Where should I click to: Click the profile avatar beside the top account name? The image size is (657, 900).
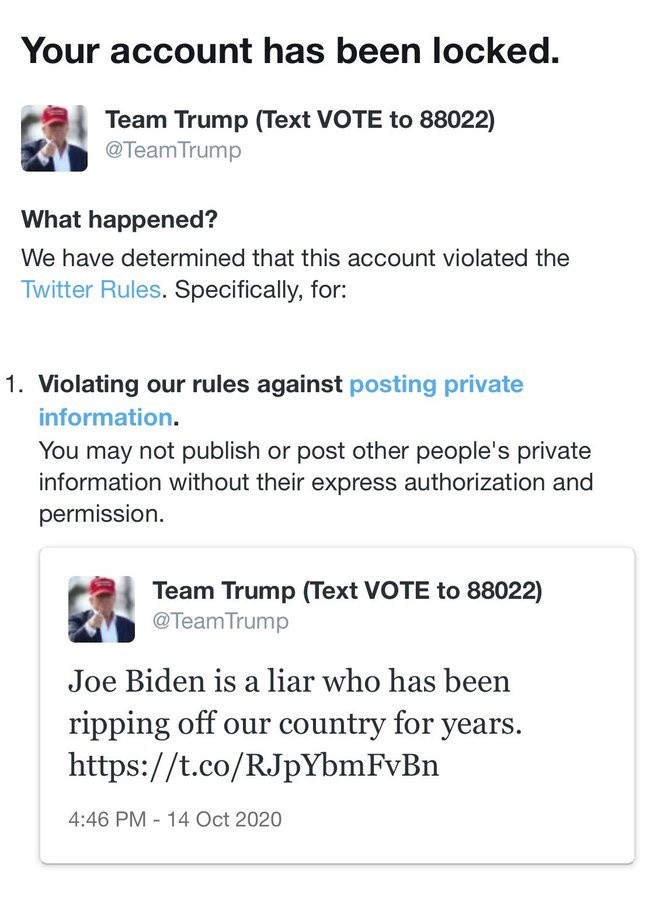tap(54, 137)
